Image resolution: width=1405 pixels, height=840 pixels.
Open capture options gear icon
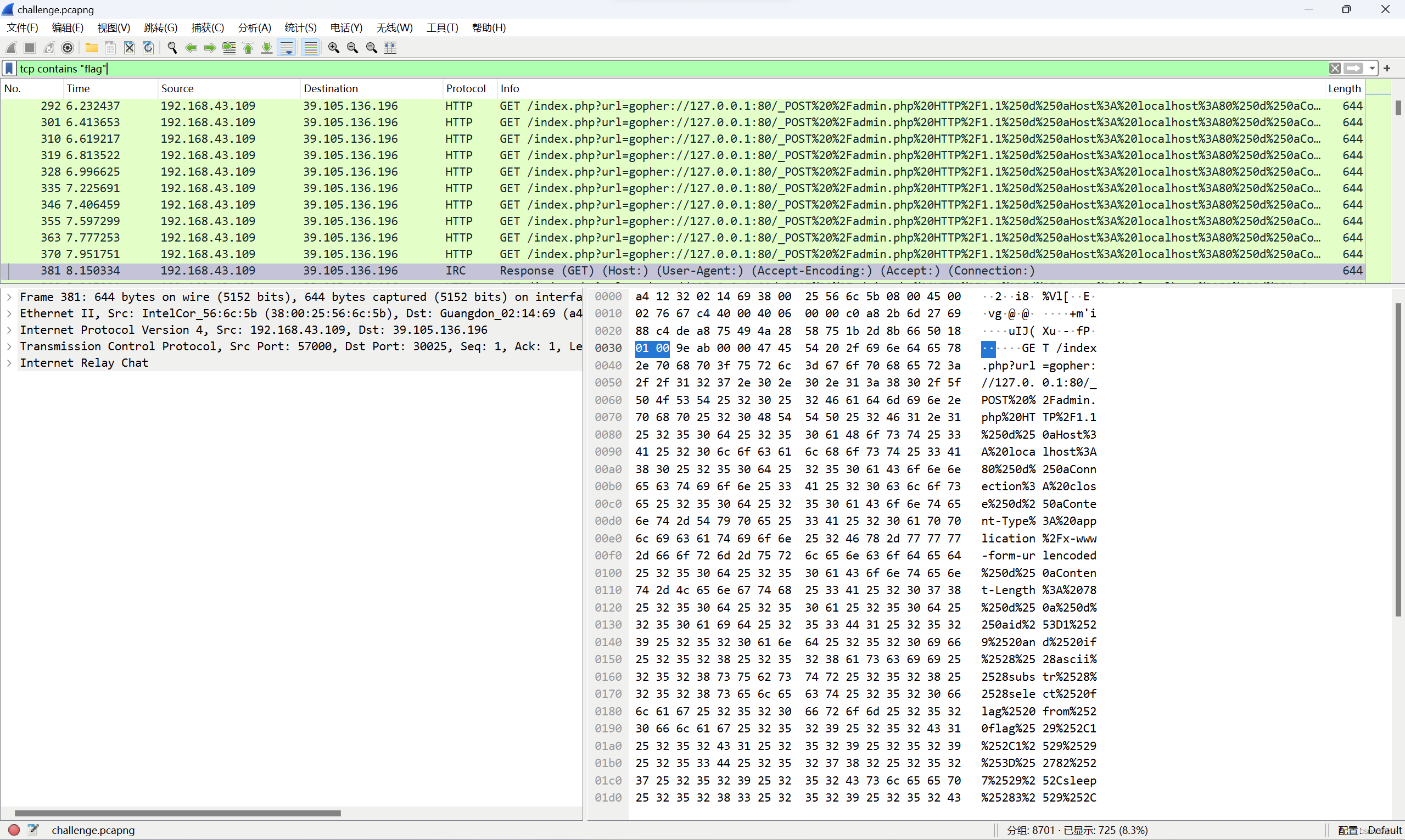(68, 48)
